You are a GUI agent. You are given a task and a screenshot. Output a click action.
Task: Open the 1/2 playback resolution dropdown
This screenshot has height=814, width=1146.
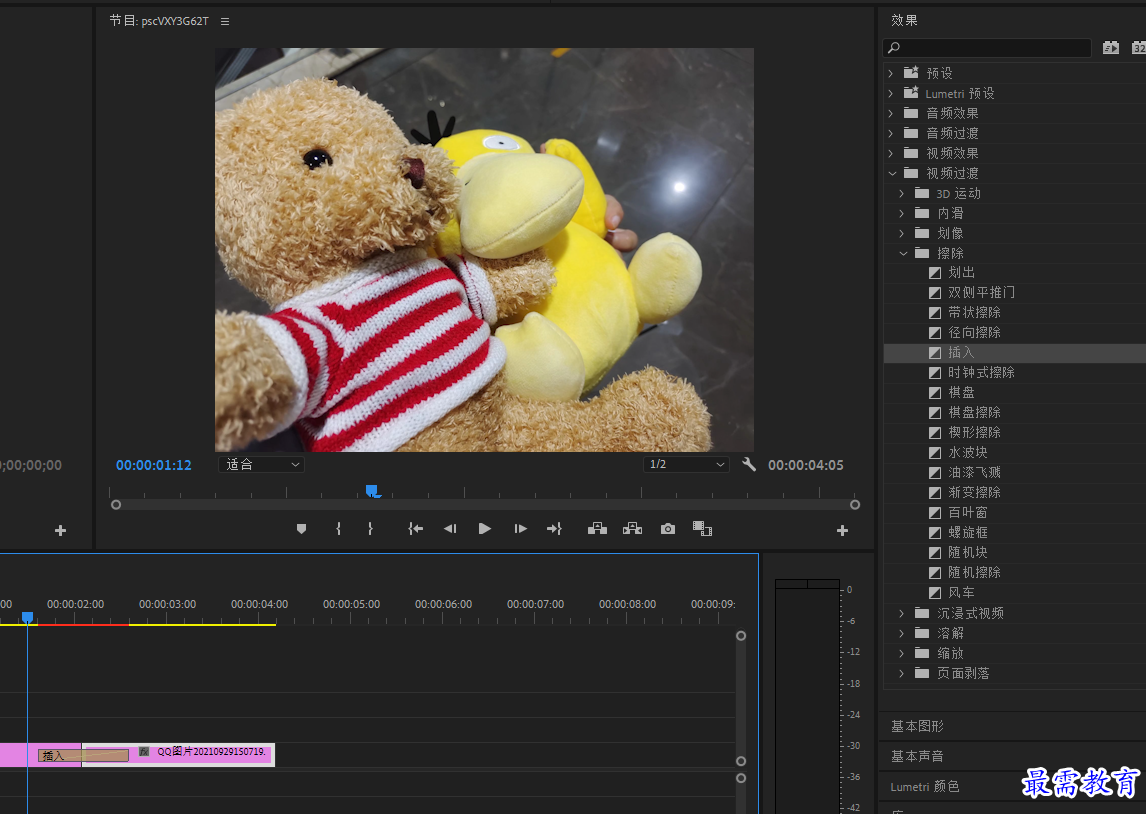click(686, 464)
